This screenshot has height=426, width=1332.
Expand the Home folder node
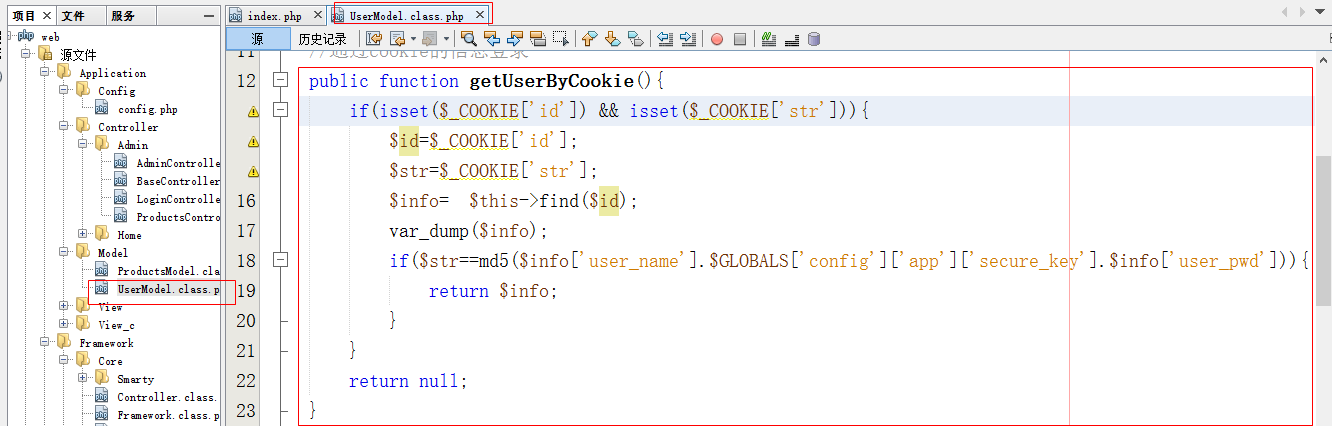coord(82,235)
